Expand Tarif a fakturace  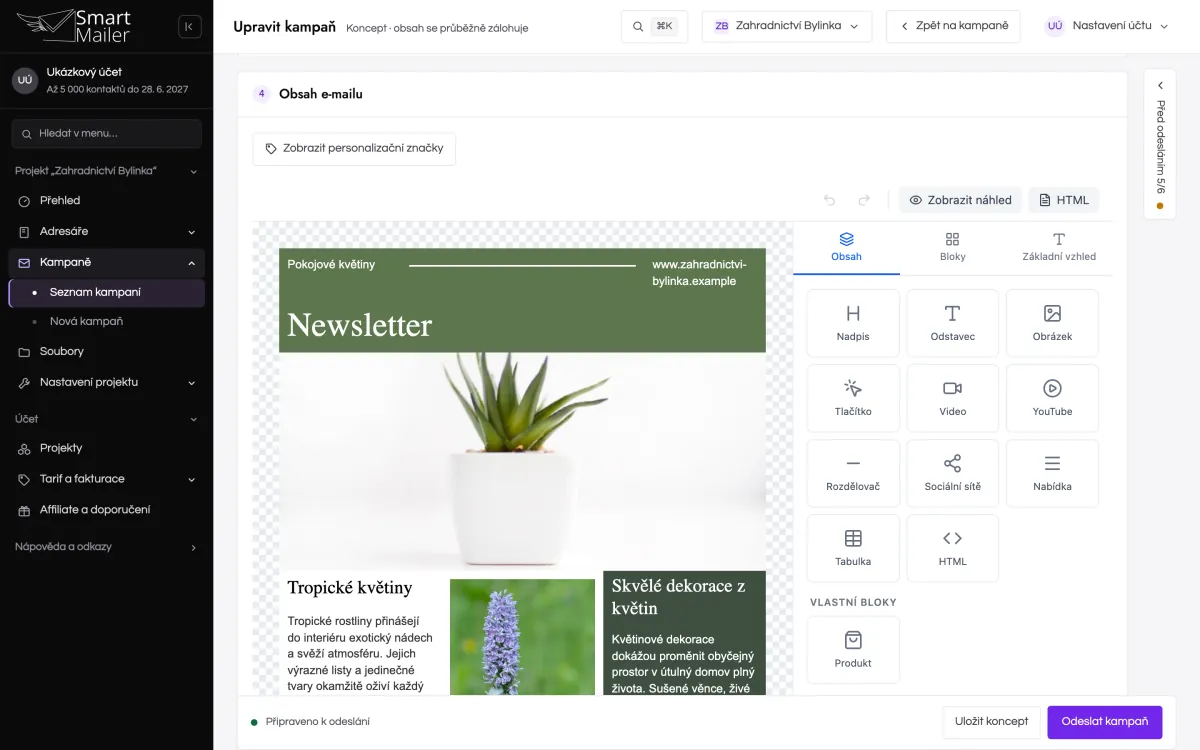point(107,479)
